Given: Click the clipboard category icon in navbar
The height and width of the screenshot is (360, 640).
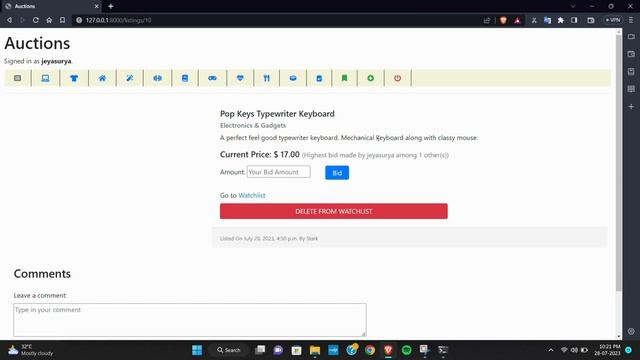Looking at the screenshot, I should coord(319,78).
